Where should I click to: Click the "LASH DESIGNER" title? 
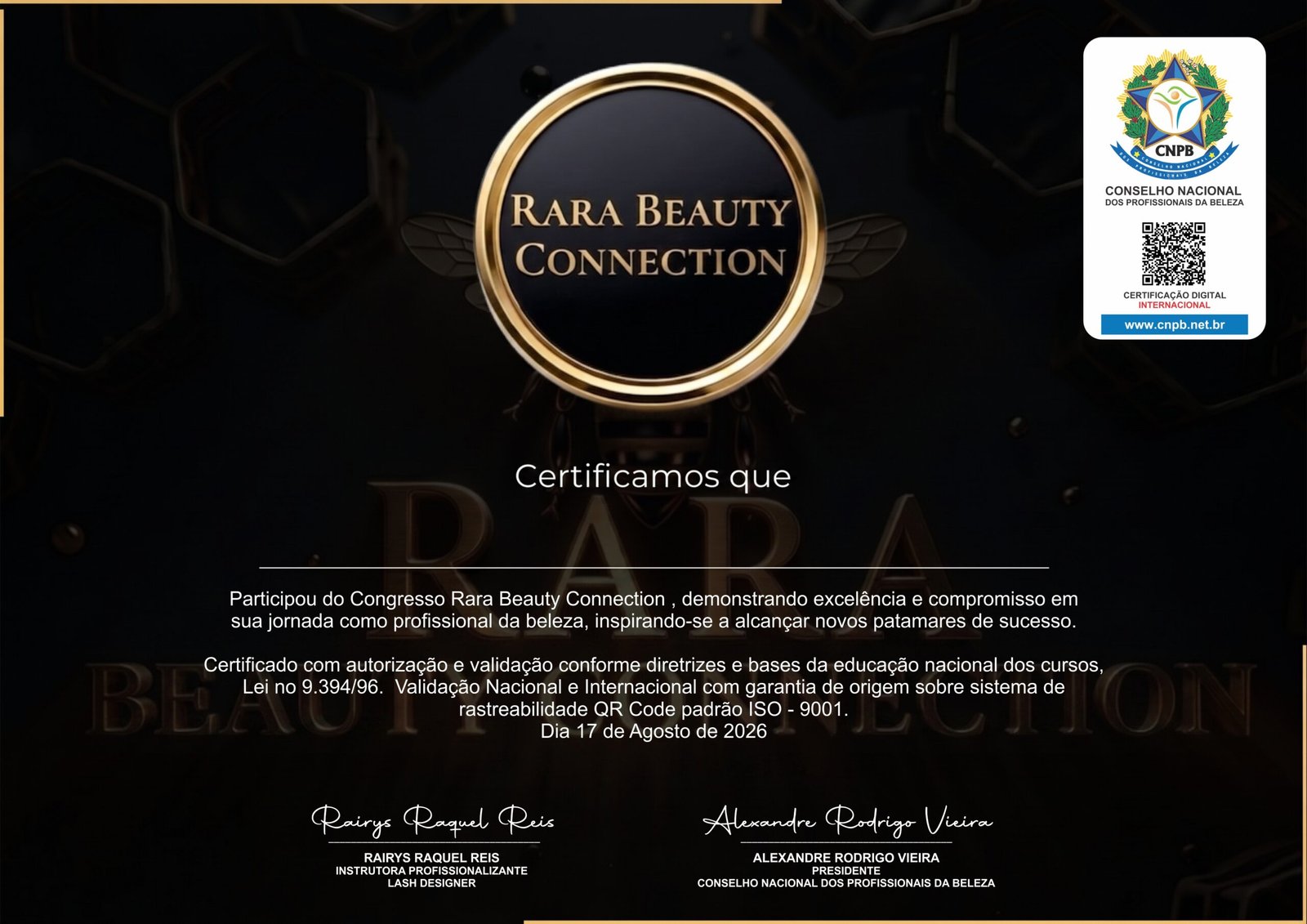[x=431, y=883]
